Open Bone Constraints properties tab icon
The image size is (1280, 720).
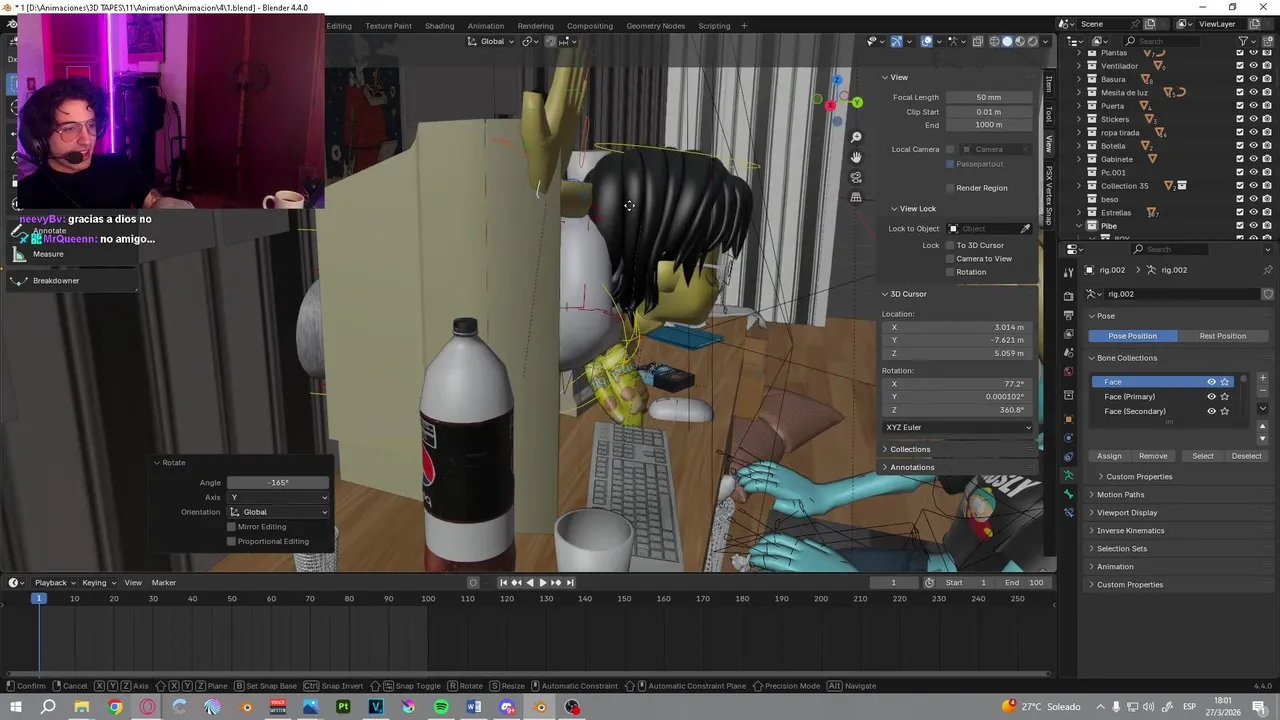pyautogui.click(x=1068, y=513)
